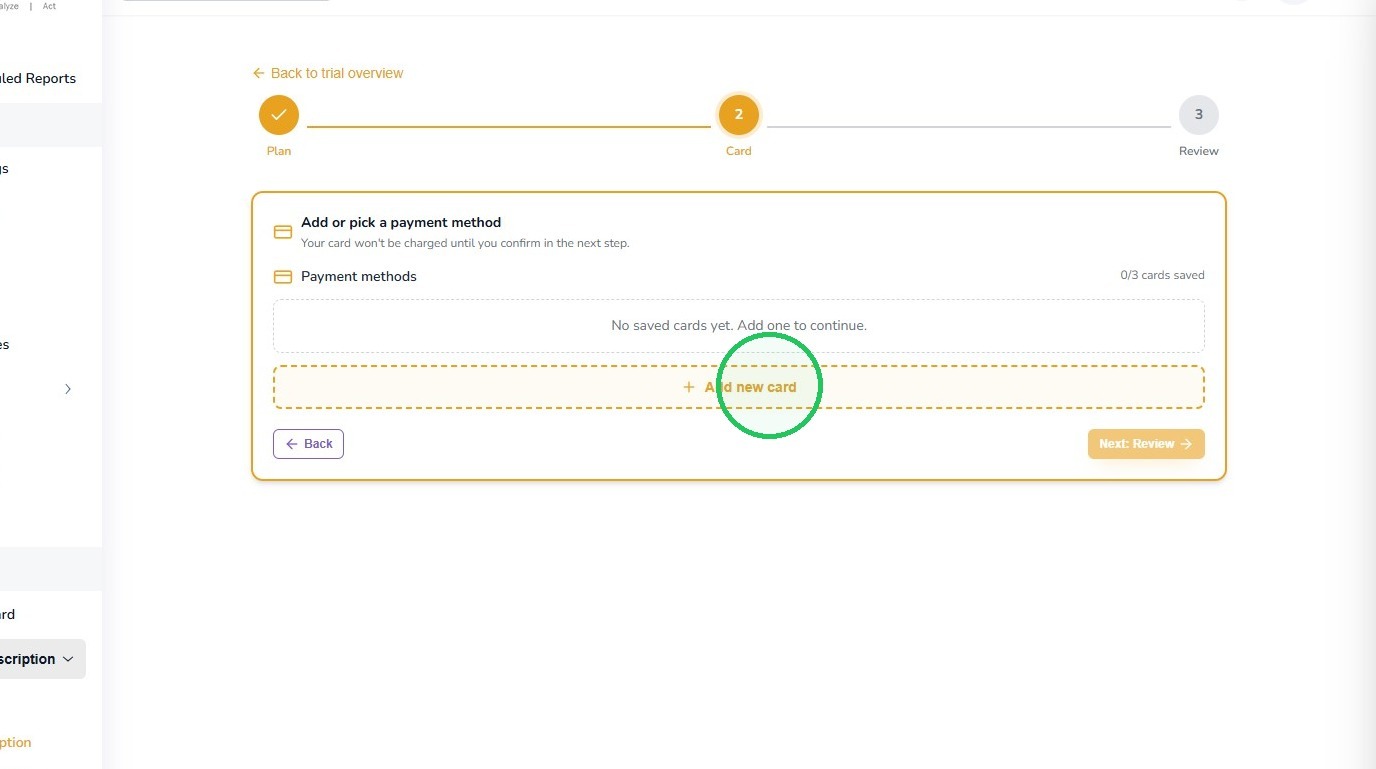Select the step 2 Card circle

[x=739, y=115]
